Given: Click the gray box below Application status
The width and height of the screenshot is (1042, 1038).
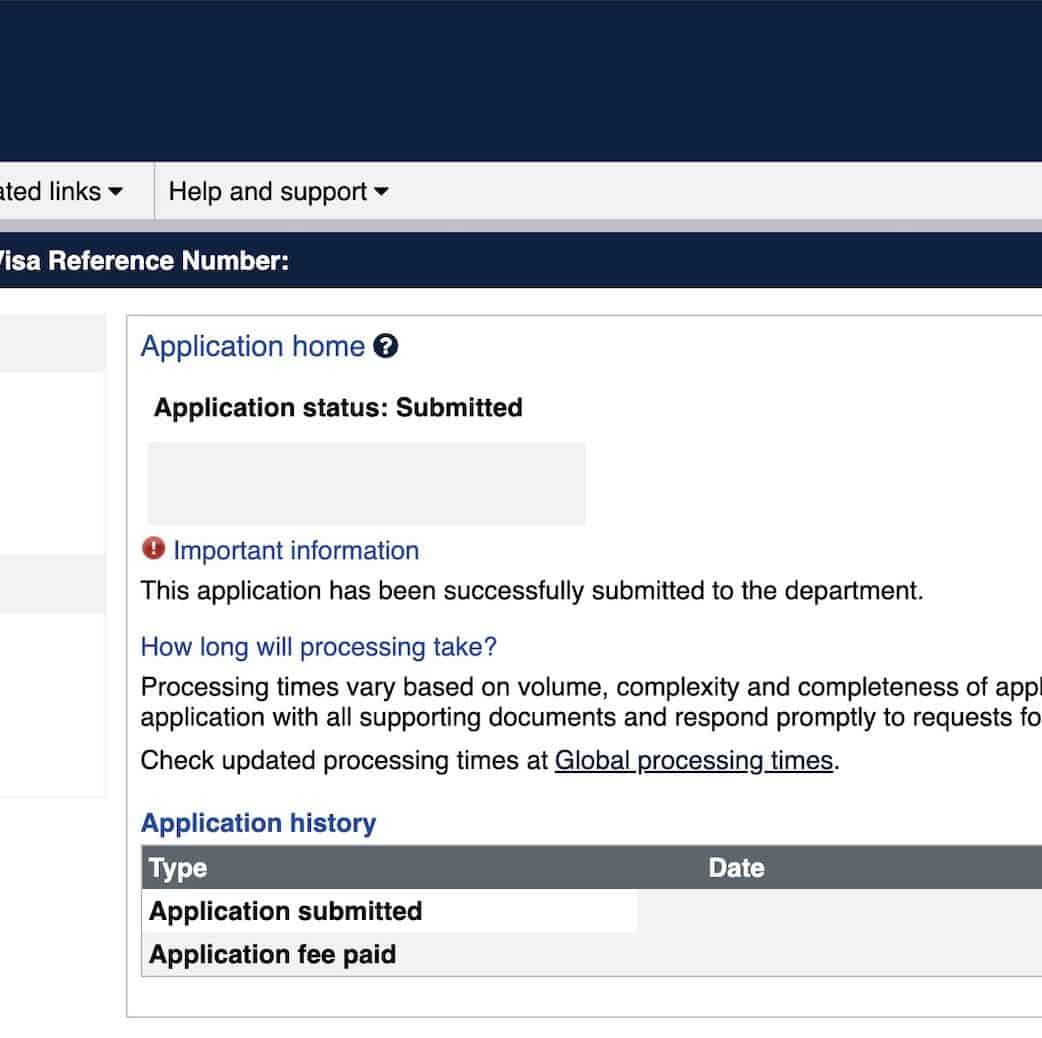Looking at the screenshot, I should pos(366,484).
